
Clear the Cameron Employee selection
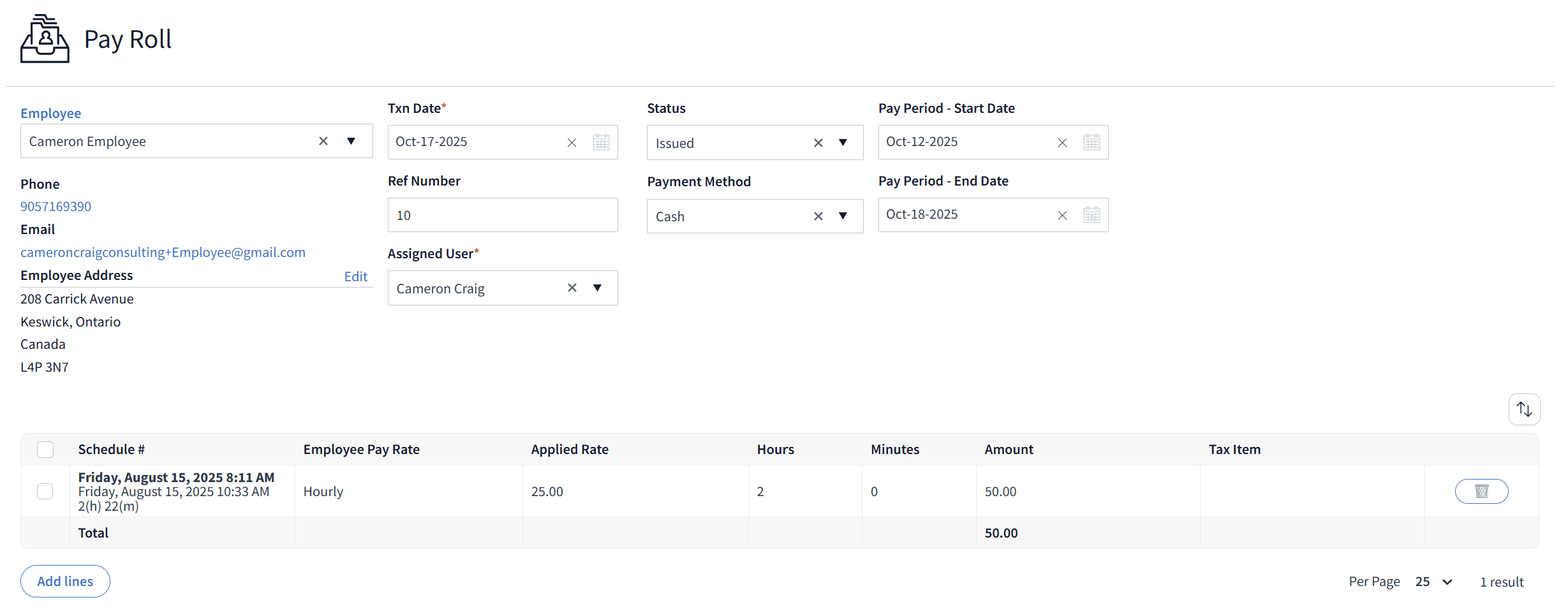click(x=323, y=141)
